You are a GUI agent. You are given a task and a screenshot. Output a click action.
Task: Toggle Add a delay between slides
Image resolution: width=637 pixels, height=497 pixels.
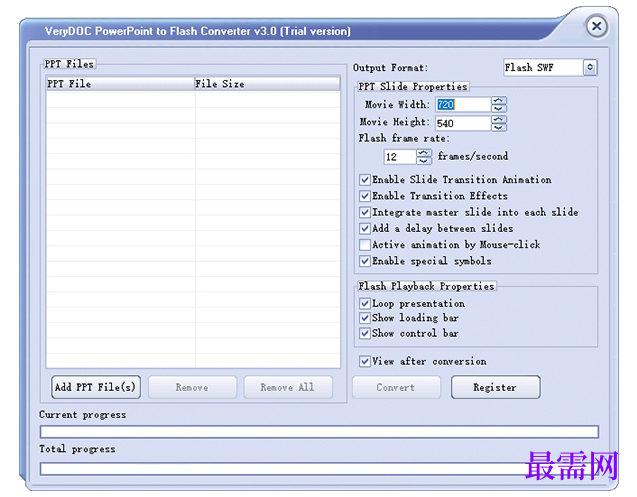click(x=365, y=228)
